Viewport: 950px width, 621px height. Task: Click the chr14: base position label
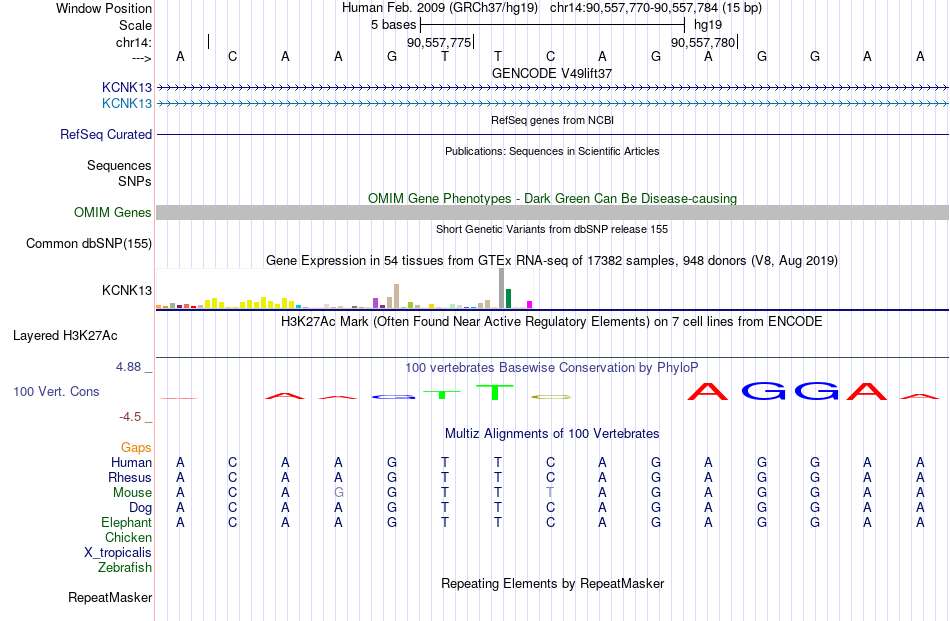[x=134, y=42]
